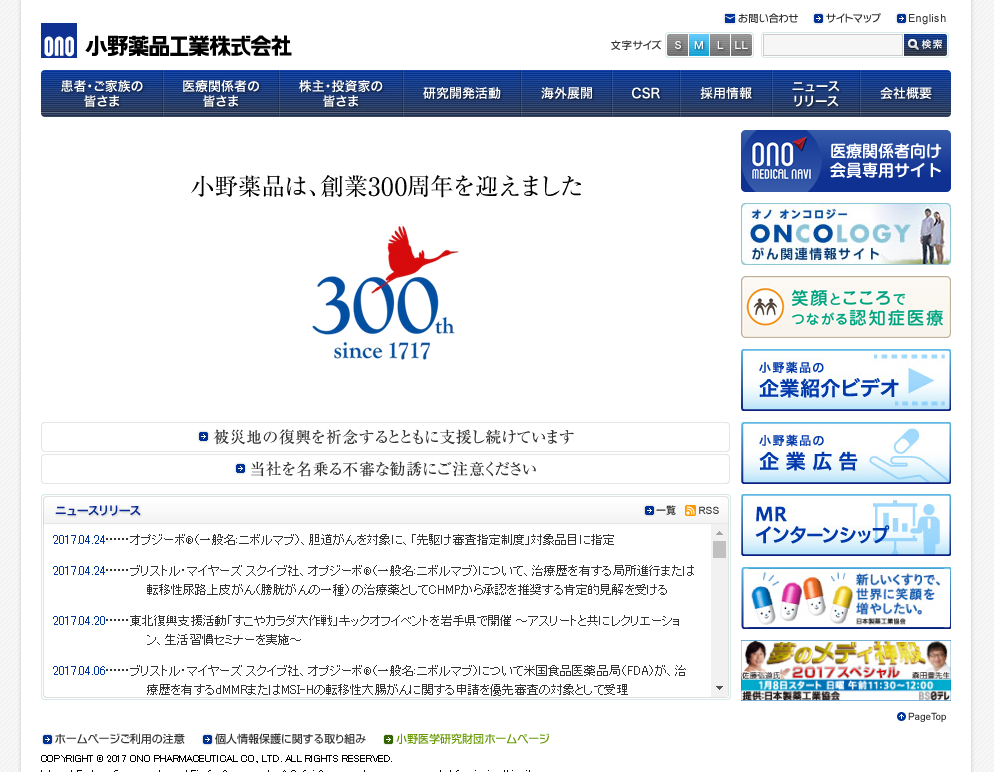Open ONO Medical Navi banner

846,161
